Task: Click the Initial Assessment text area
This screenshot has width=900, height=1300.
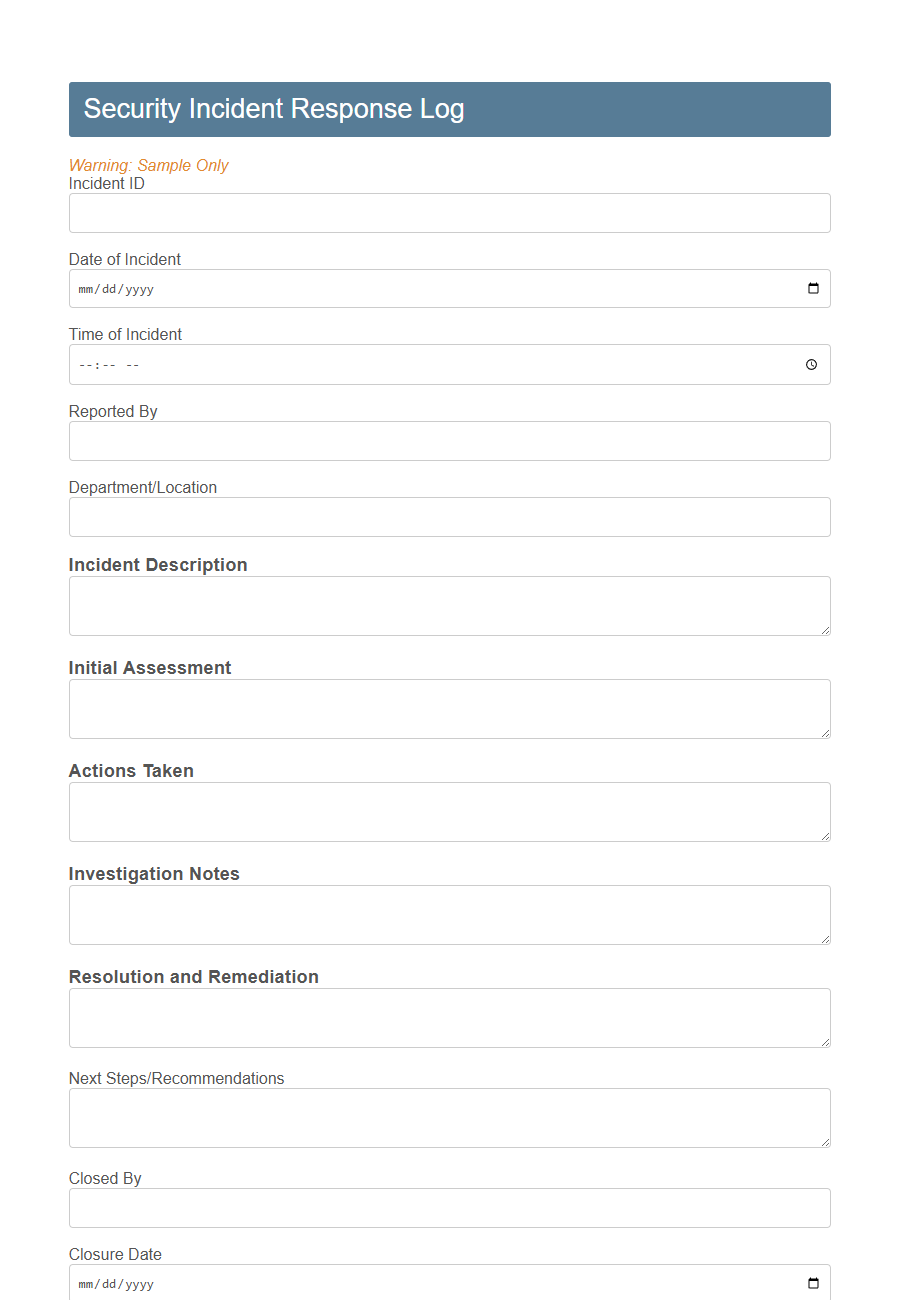Action: pos(449,708)
